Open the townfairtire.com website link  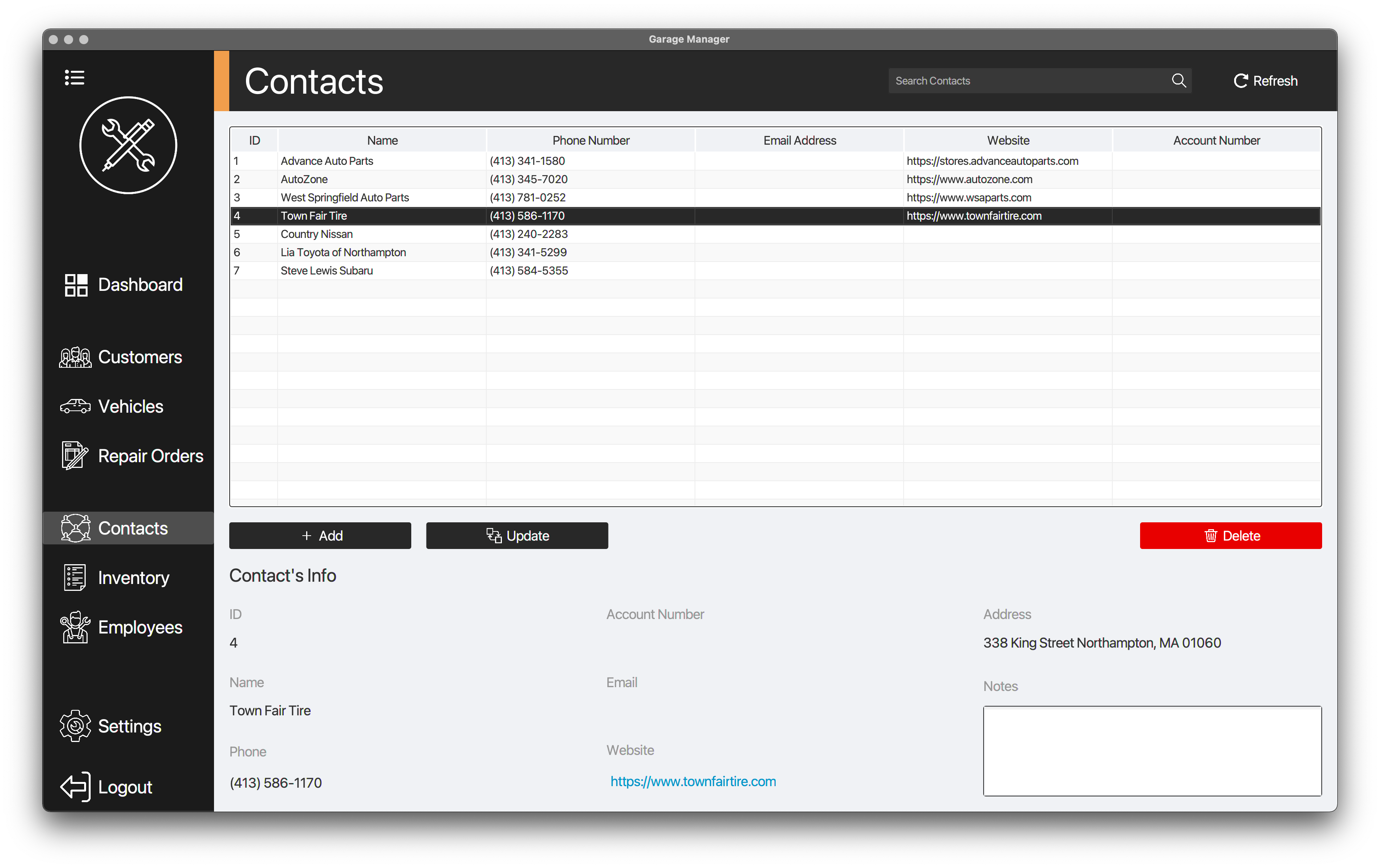pos(693,782)
